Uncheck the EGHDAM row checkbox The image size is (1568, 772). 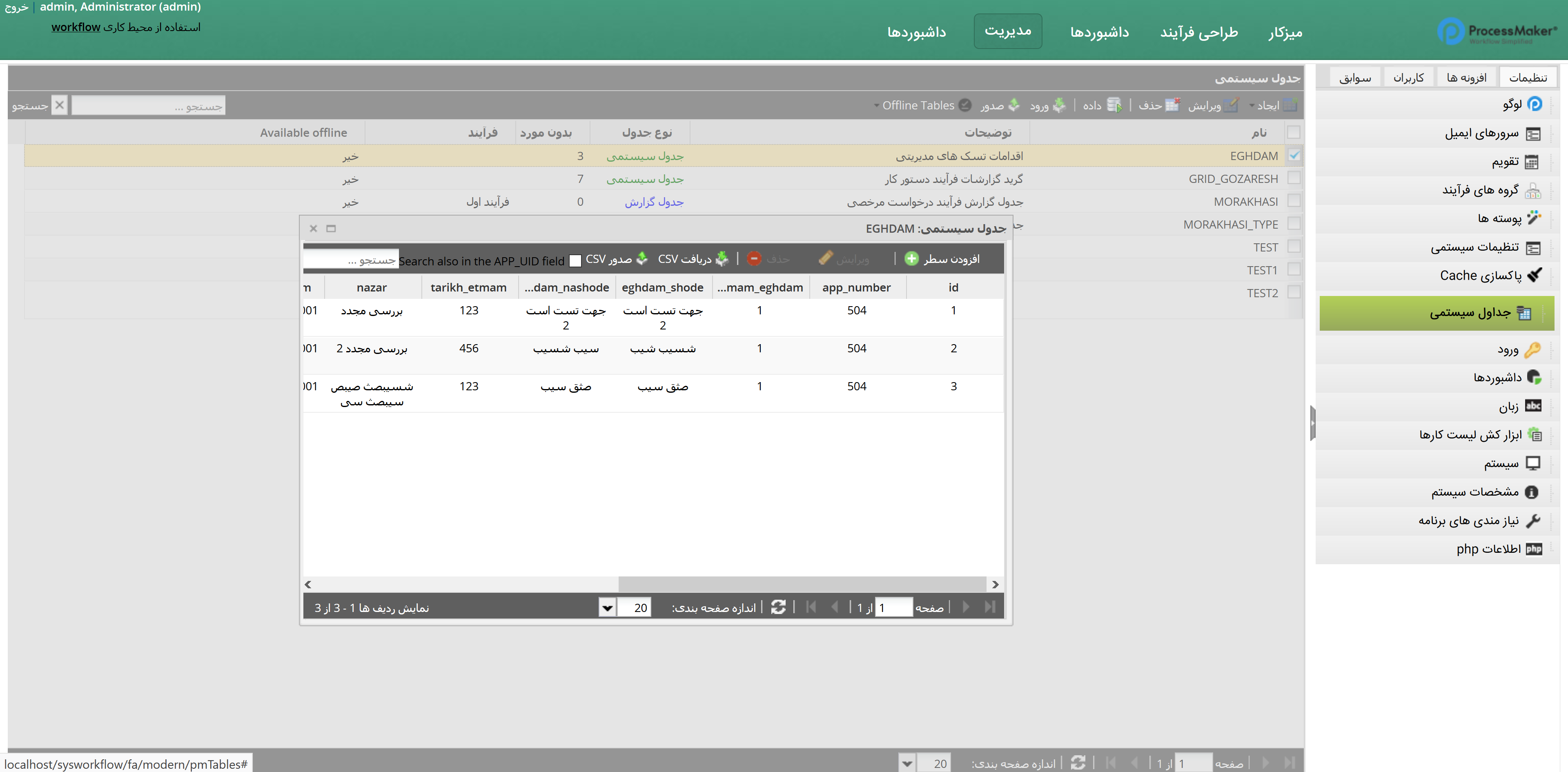tap(1294, 156)
